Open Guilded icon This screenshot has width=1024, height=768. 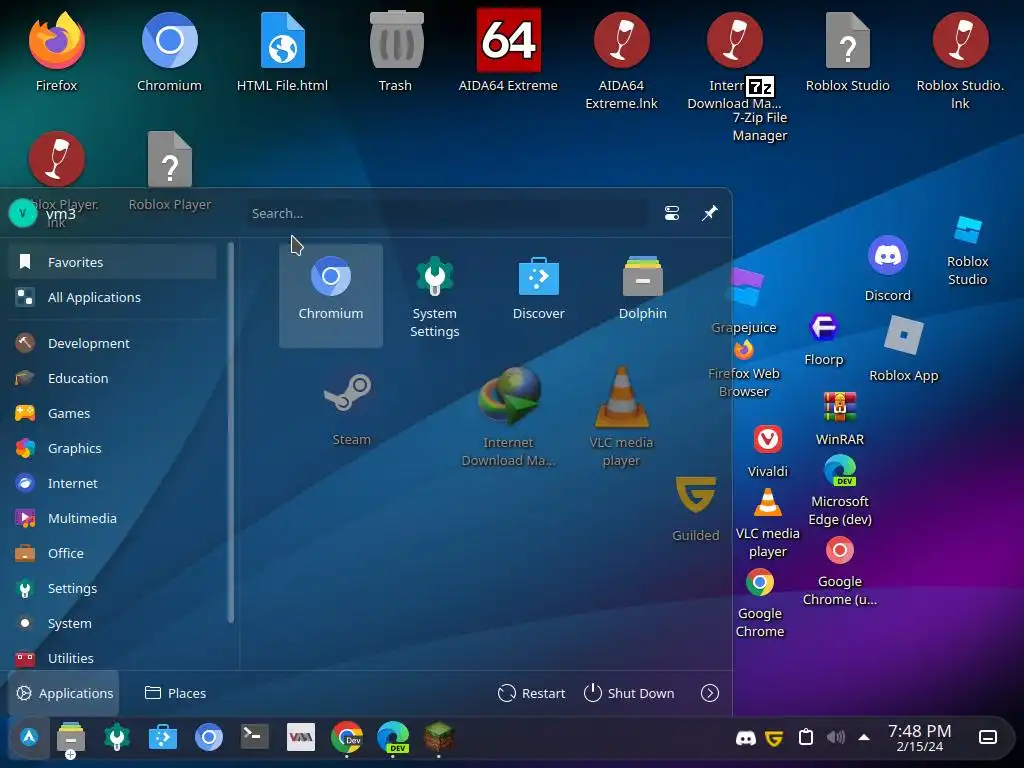(x=696, y=509)
